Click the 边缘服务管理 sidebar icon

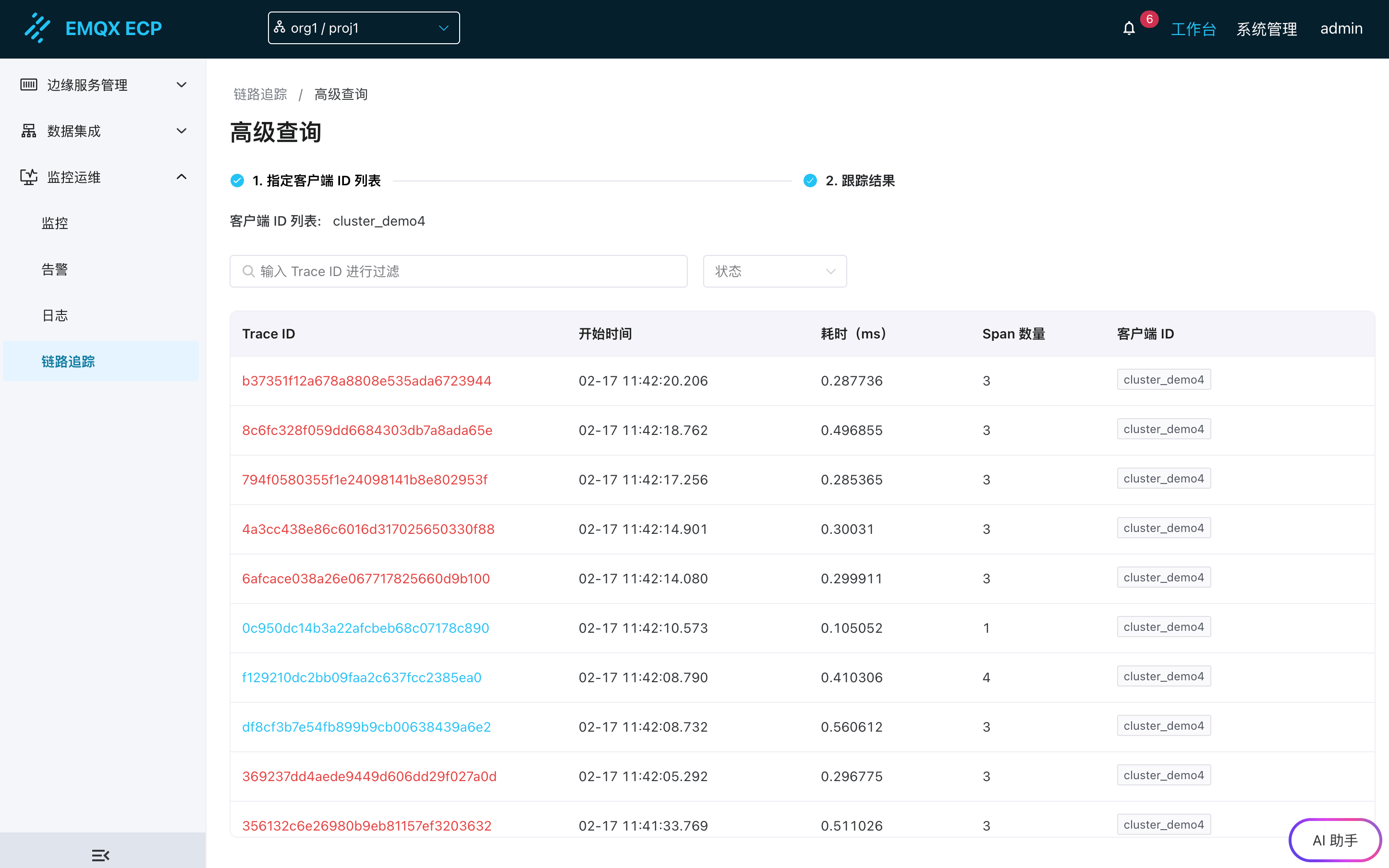[x=28, y=85]
